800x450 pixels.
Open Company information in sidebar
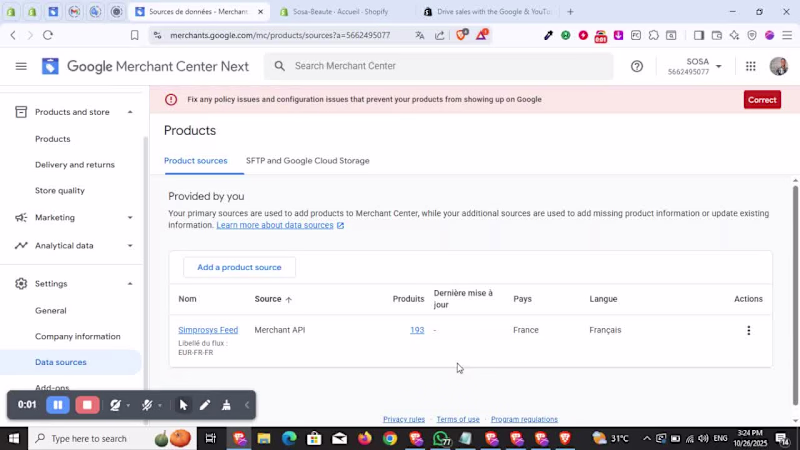pyautogui.click(x=78, y=337)
